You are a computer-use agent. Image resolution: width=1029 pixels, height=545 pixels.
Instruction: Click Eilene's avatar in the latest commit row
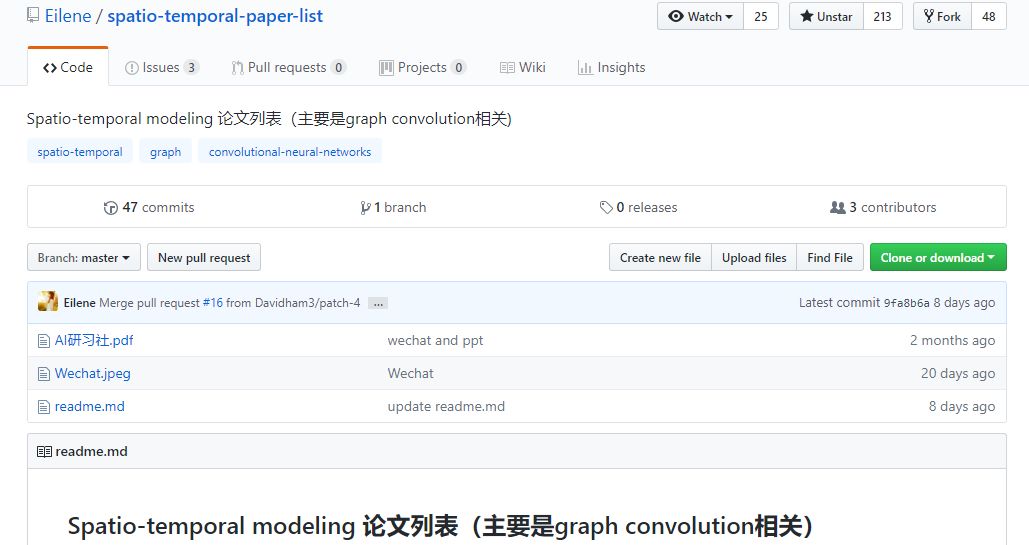[x=48, y=302]
